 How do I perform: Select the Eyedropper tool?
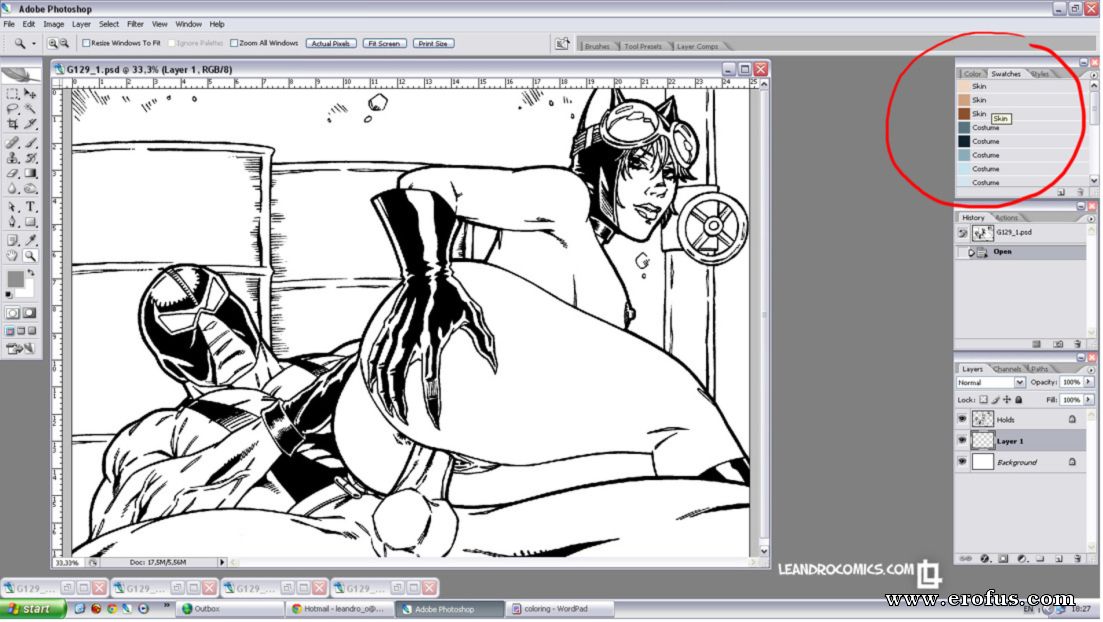pos(30,241)
